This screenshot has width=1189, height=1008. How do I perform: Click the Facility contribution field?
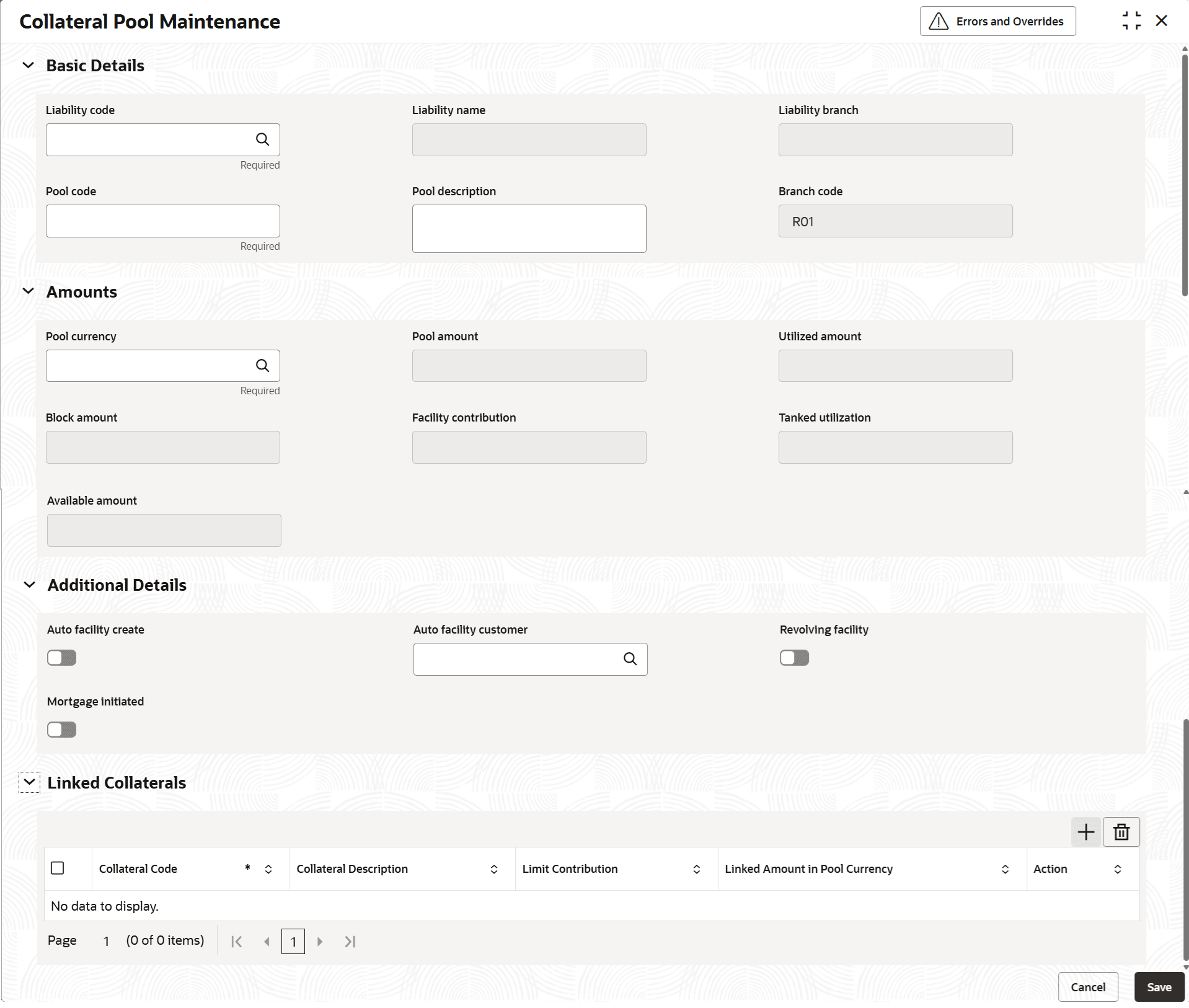click(529, 447)
